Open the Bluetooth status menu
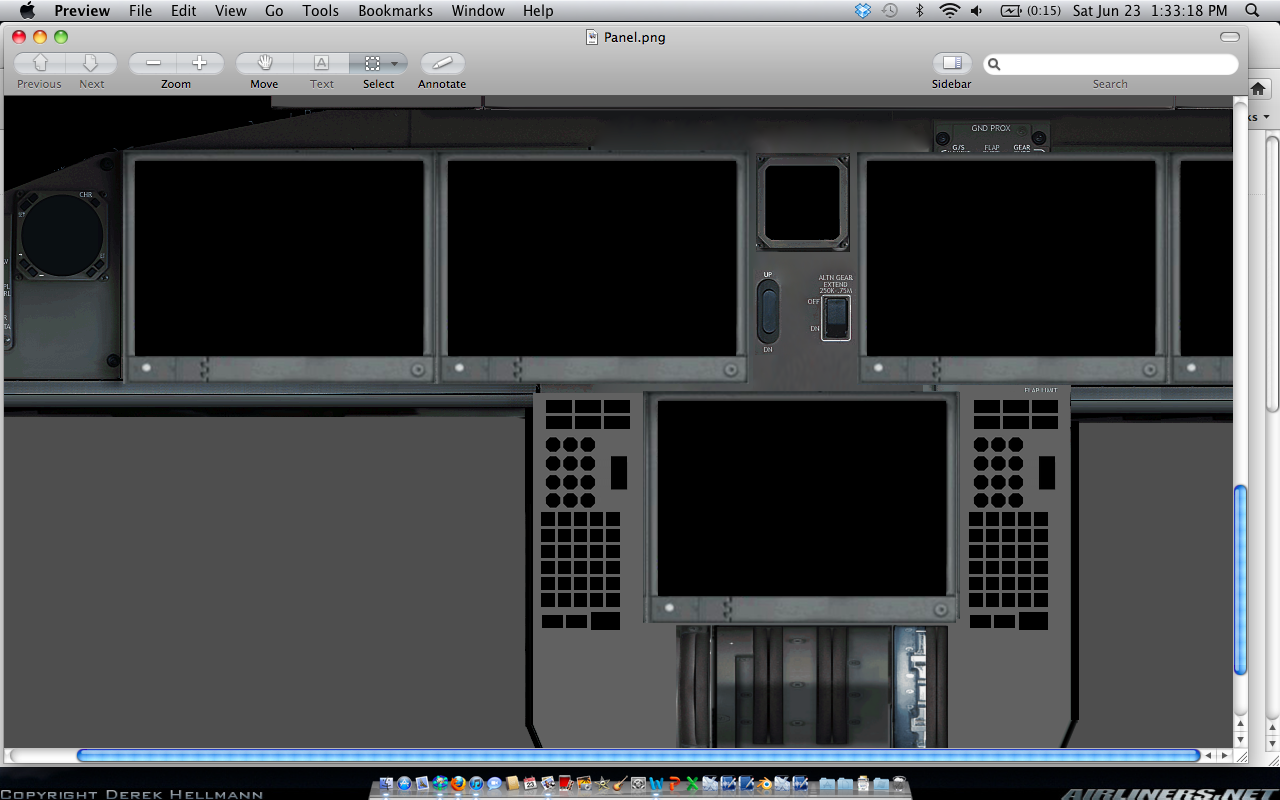This screenshot has height=800, width=1280. coord(920,11)
